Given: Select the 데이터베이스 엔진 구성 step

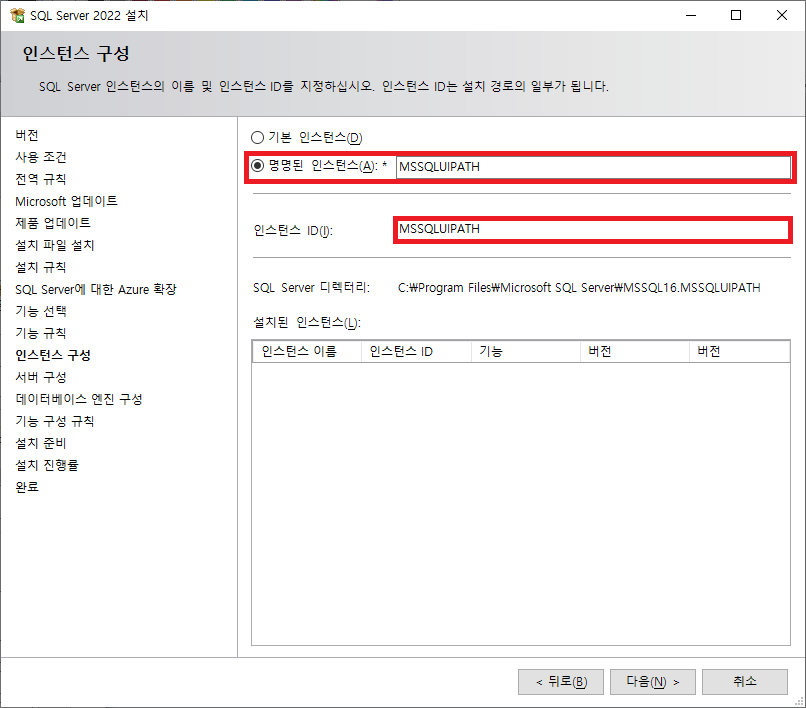Looking at the screenshot, I should pyautogui.click(x=79, y=399).
